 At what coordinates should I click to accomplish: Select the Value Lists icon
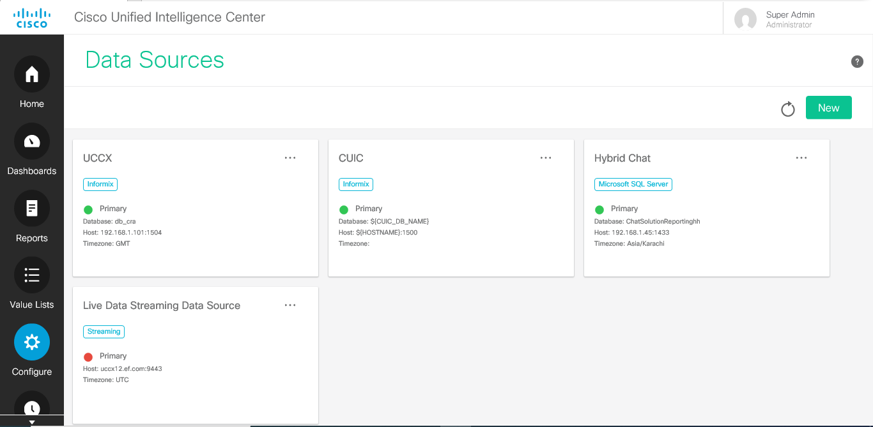[x=31, y=275]
